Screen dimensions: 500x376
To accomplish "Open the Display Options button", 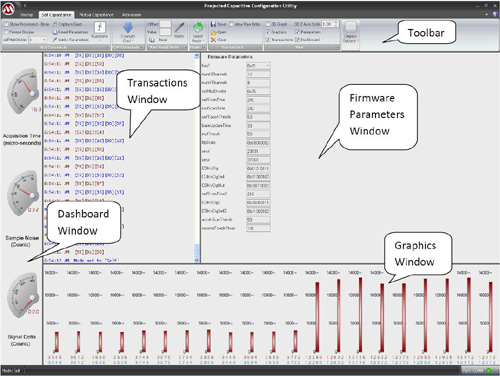I will 350,32.
